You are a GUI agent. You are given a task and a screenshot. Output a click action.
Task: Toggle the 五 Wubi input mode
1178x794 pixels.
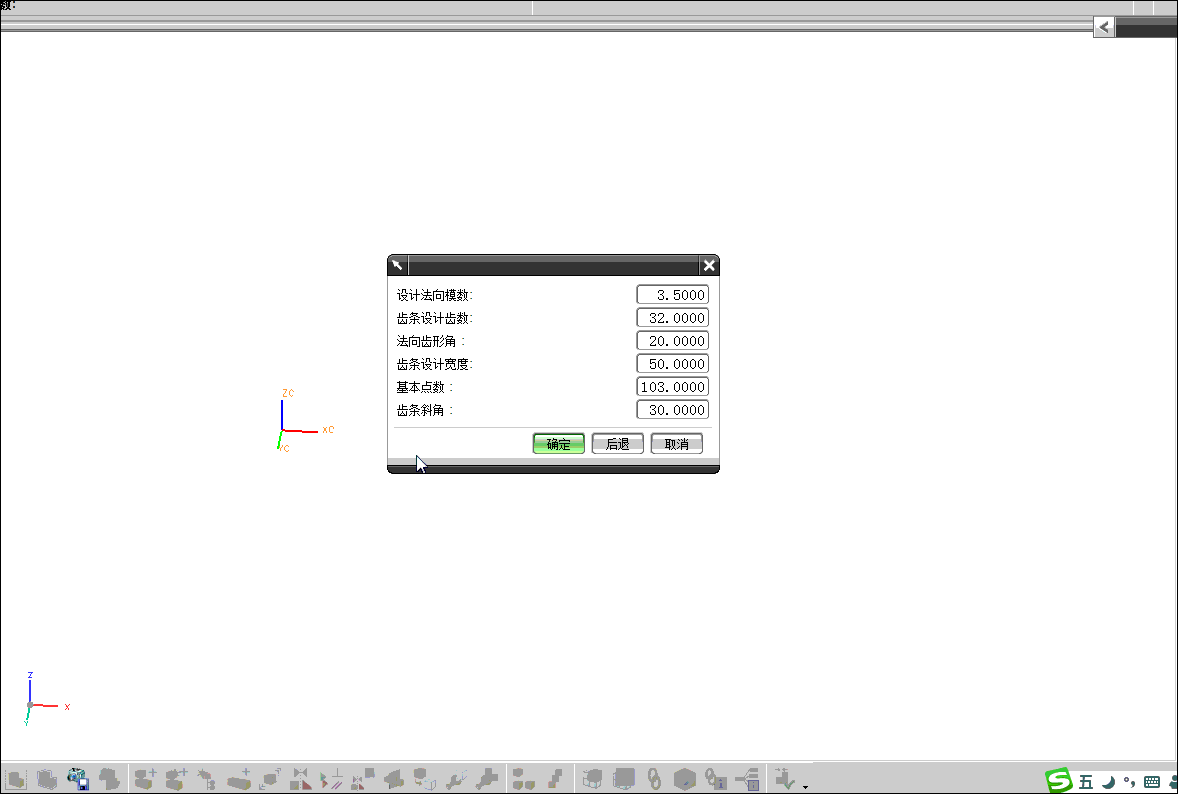tap(1086, 782)
